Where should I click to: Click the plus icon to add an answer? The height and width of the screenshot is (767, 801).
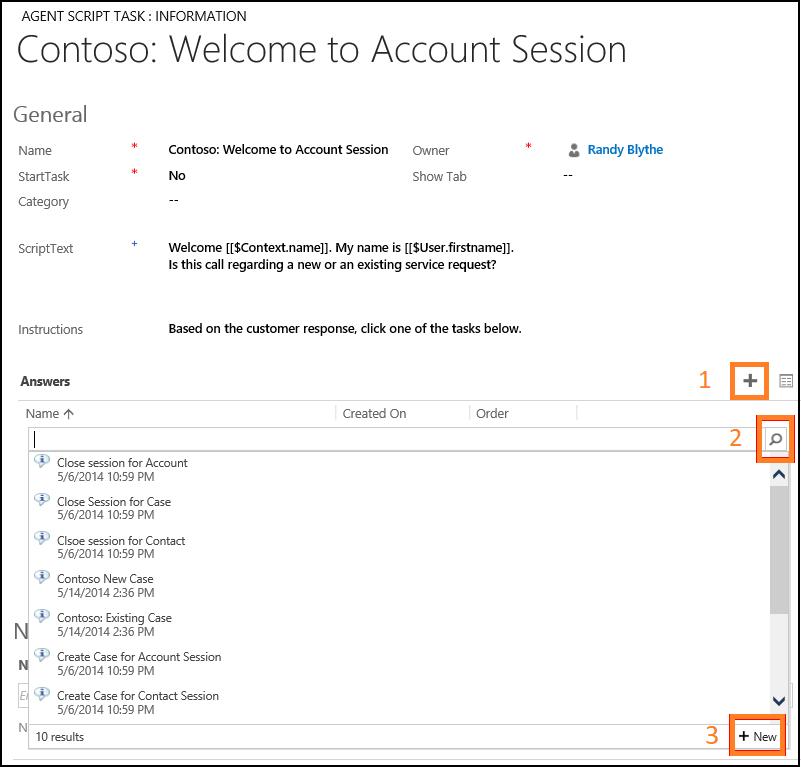click(x=749, y=381)
